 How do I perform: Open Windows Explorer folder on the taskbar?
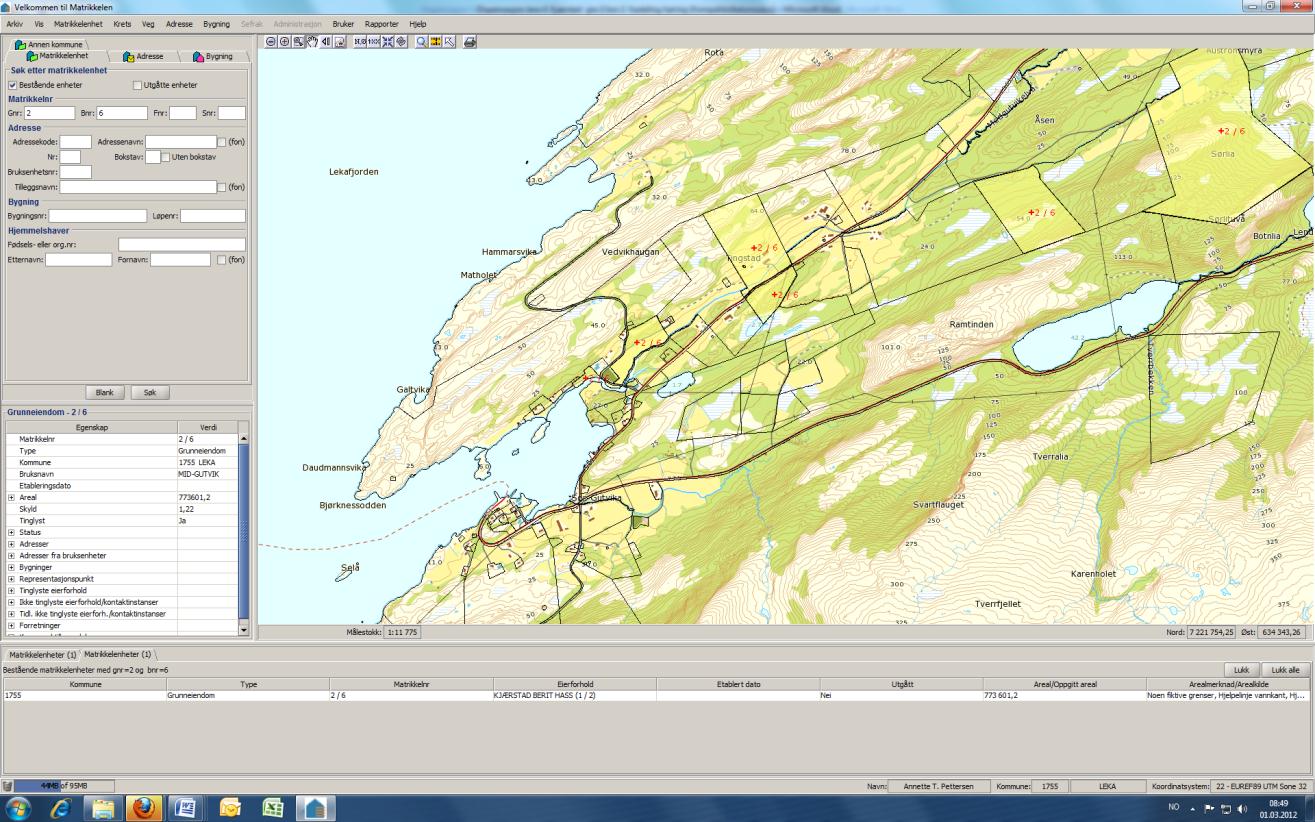102,808
